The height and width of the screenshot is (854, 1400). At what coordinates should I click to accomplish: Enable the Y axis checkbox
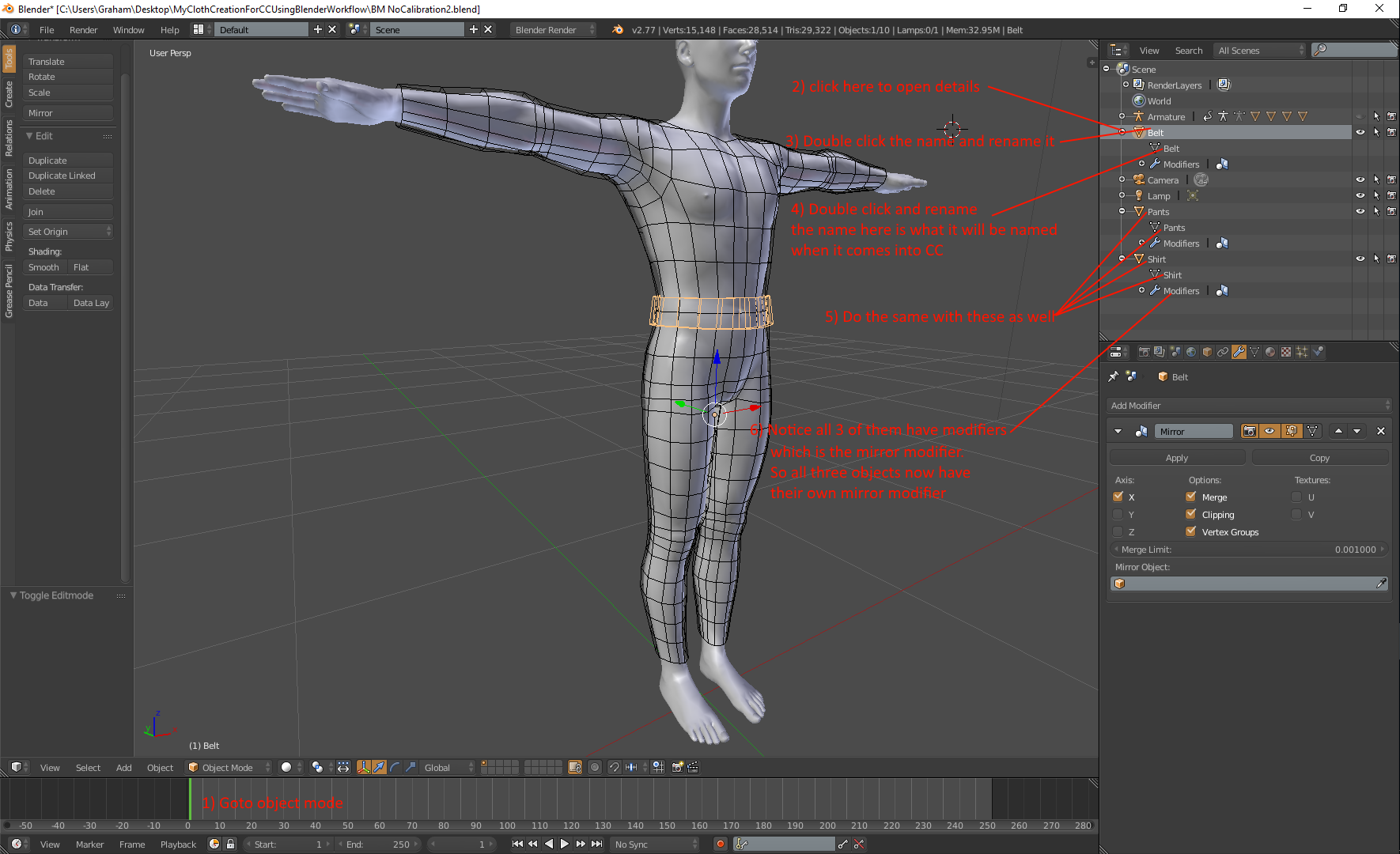[x=1118, y=514]
